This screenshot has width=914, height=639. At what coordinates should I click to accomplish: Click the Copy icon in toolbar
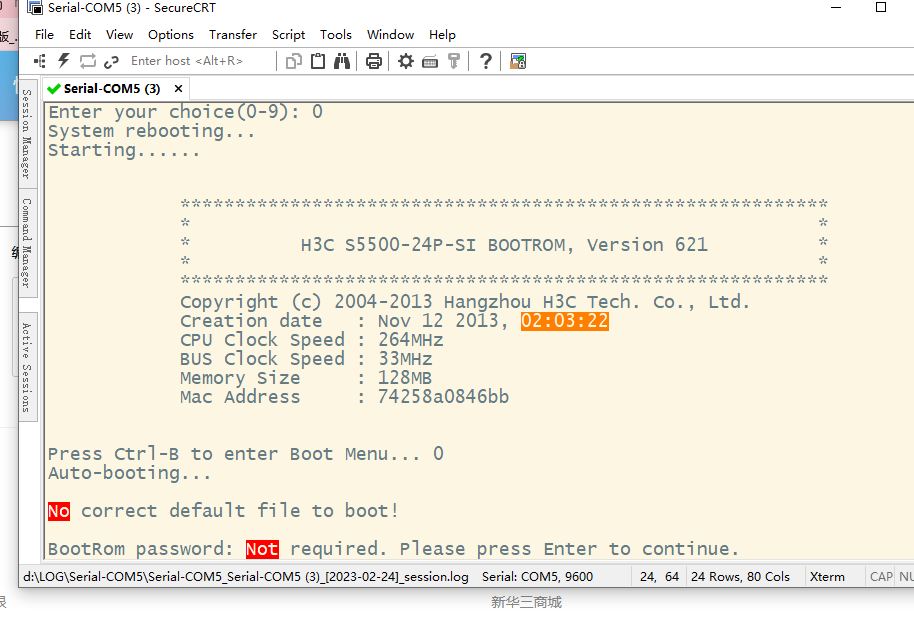(294, 61)
